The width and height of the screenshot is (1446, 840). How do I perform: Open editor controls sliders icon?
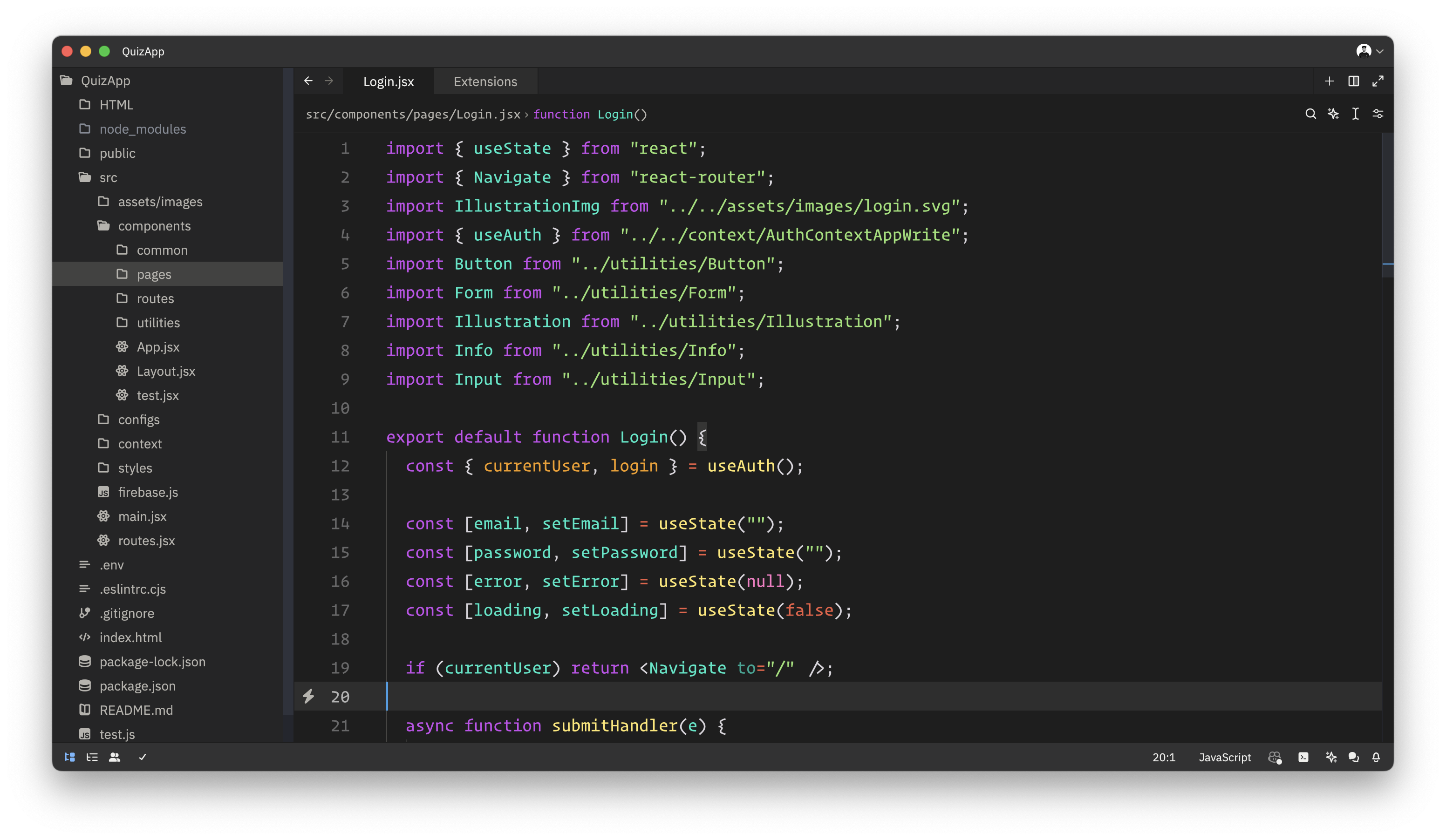coord(1378,114)
